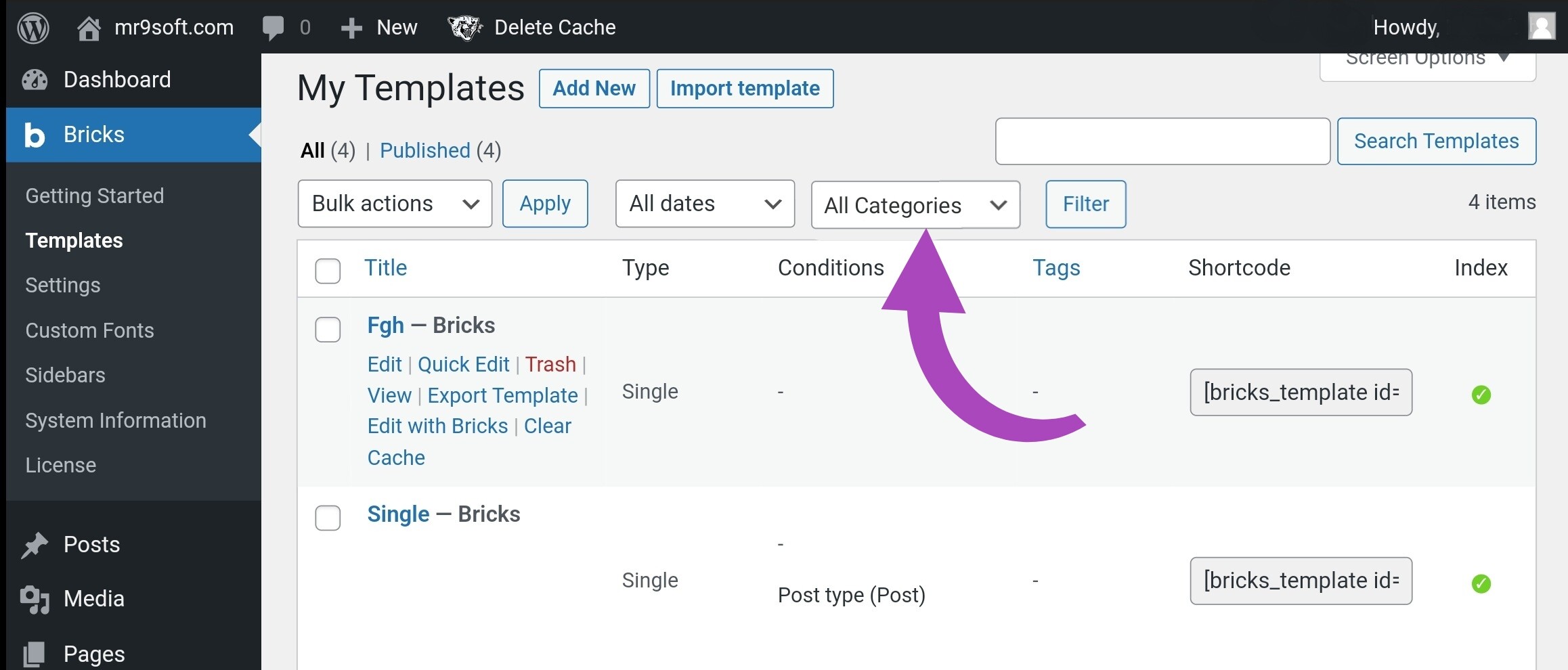Open the All Categories dropdown
Image resolution: width=1568 pixels, height=670 pixels.
click(x=915, y=205)
